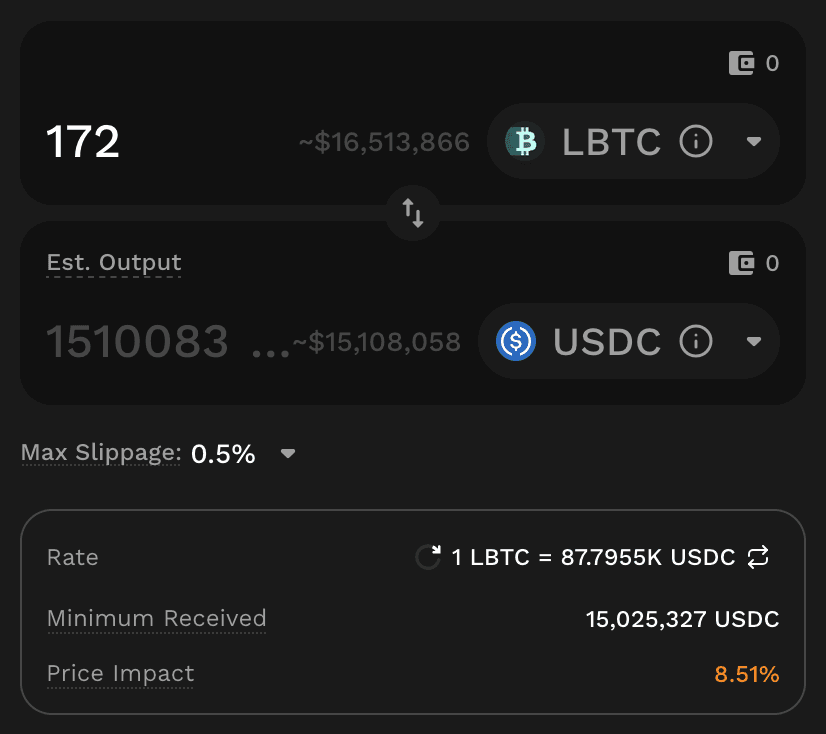Click the 8.51% price impact value
Screen dimensions: 826x734
746,674
